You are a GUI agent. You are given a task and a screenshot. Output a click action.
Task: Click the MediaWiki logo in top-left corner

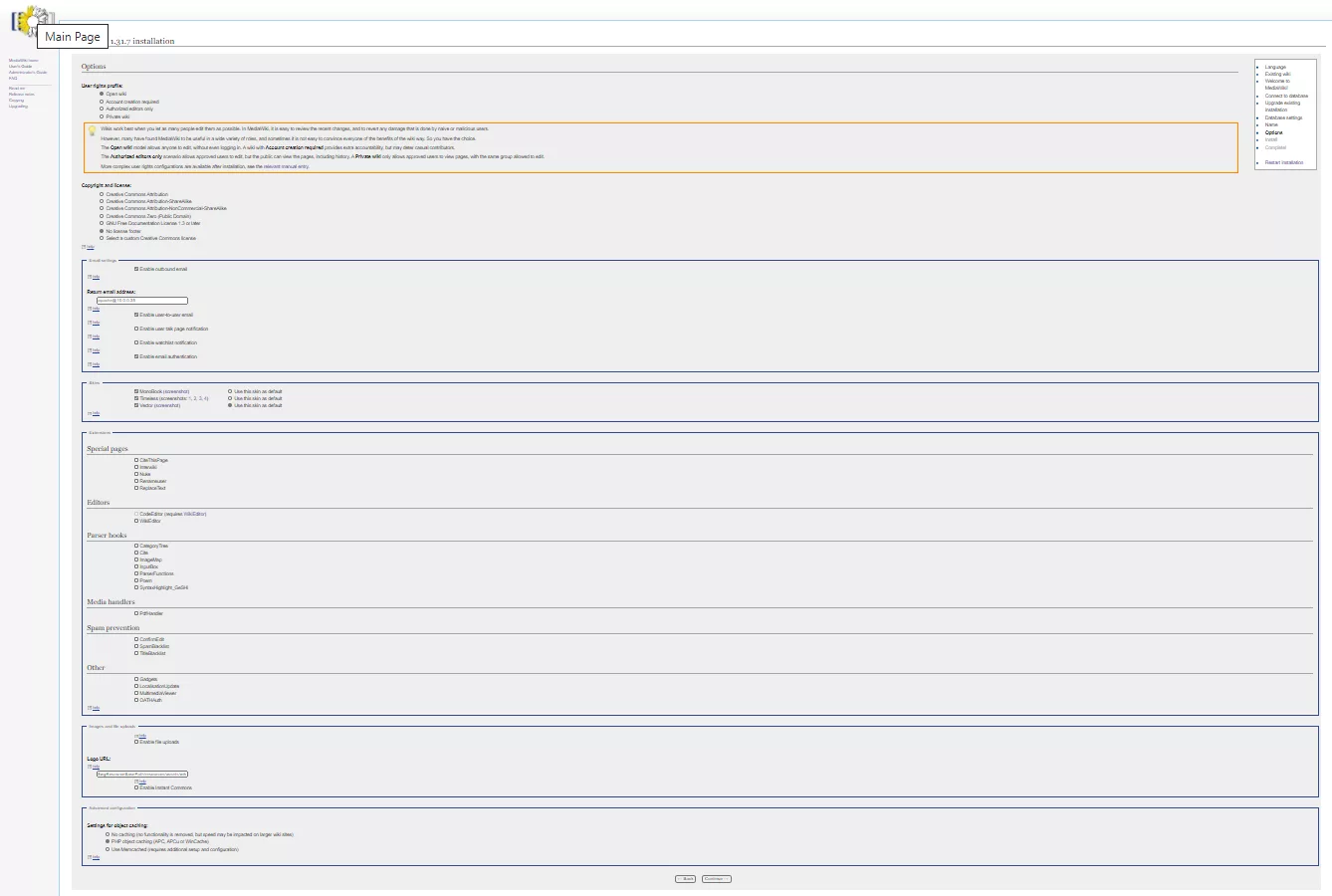30,22
